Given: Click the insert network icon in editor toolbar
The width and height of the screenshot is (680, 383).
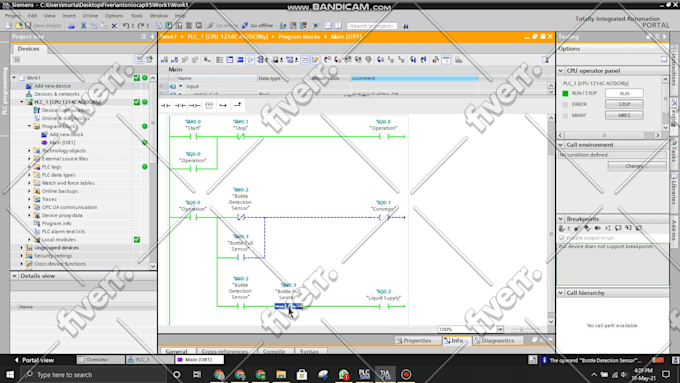Looking at the screenshot, I should [164, 60].
